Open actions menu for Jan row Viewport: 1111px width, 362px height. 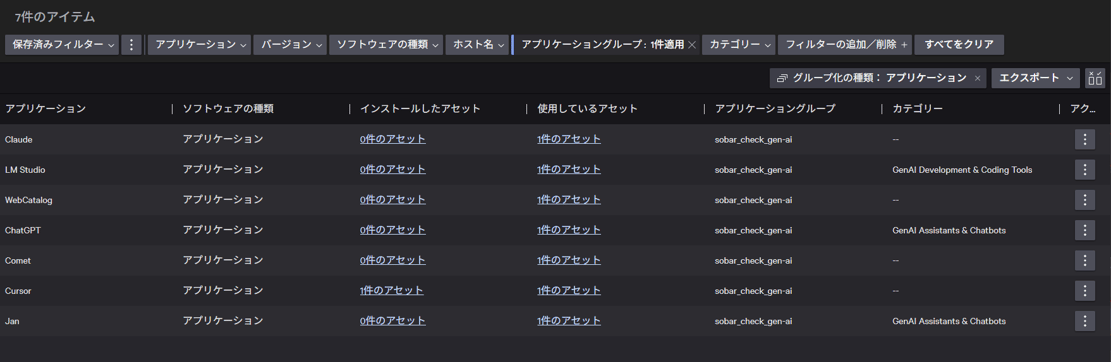click(x=1085, y=321)
